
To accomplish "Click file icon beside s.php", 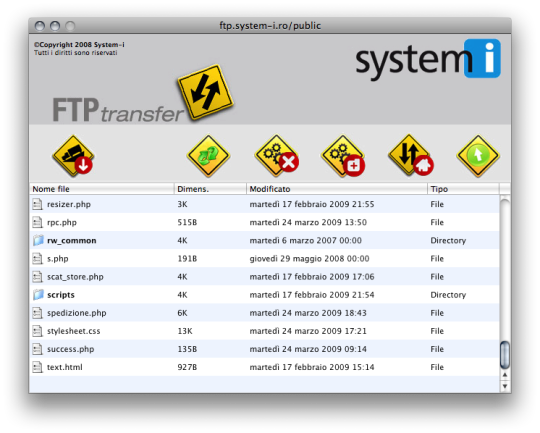I will [x=37, y=258].
